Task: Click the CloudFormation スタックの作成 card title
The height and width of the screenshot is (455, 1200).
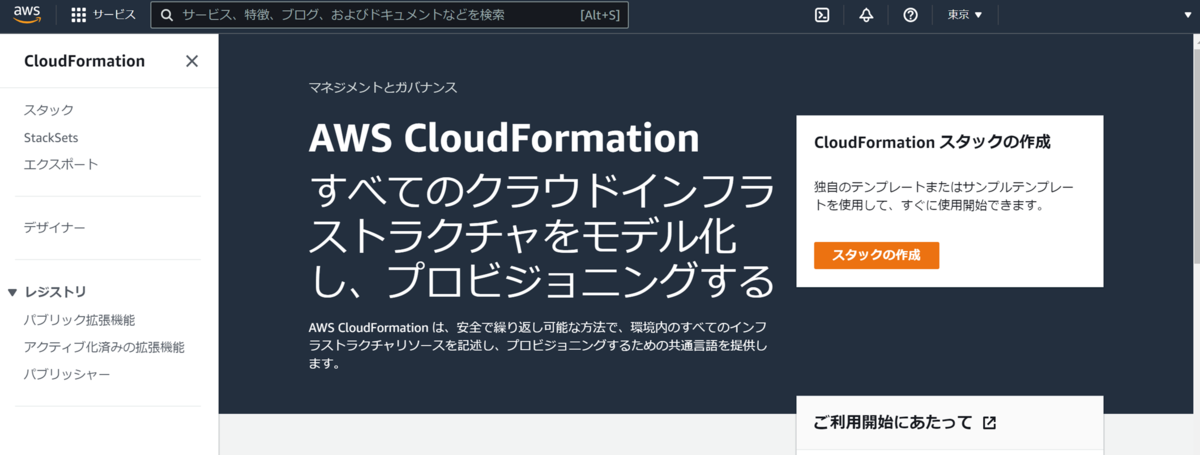Action: coord(932,142)
